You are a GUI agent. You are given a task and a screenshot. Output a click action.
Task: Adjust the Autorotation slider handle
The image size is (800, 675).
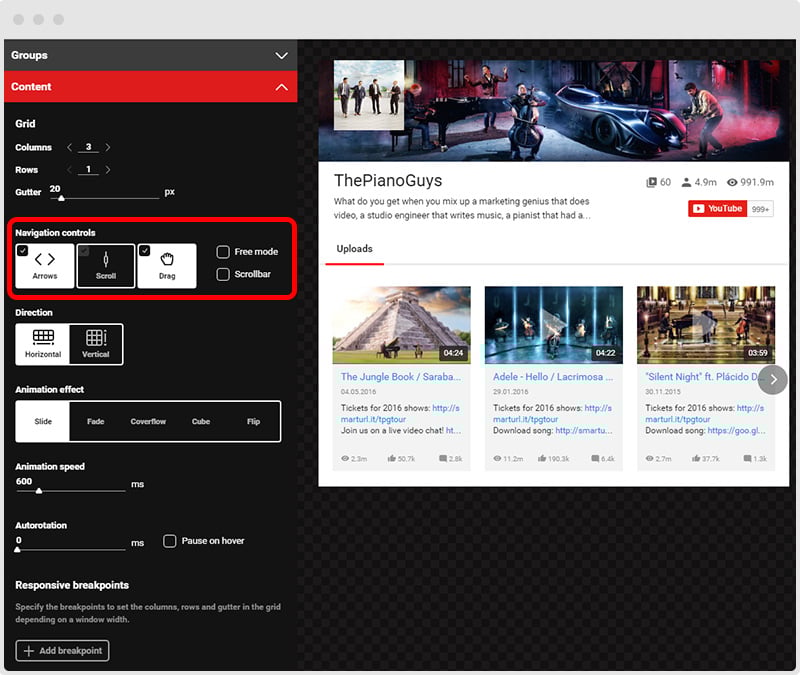tap(17, 549)
